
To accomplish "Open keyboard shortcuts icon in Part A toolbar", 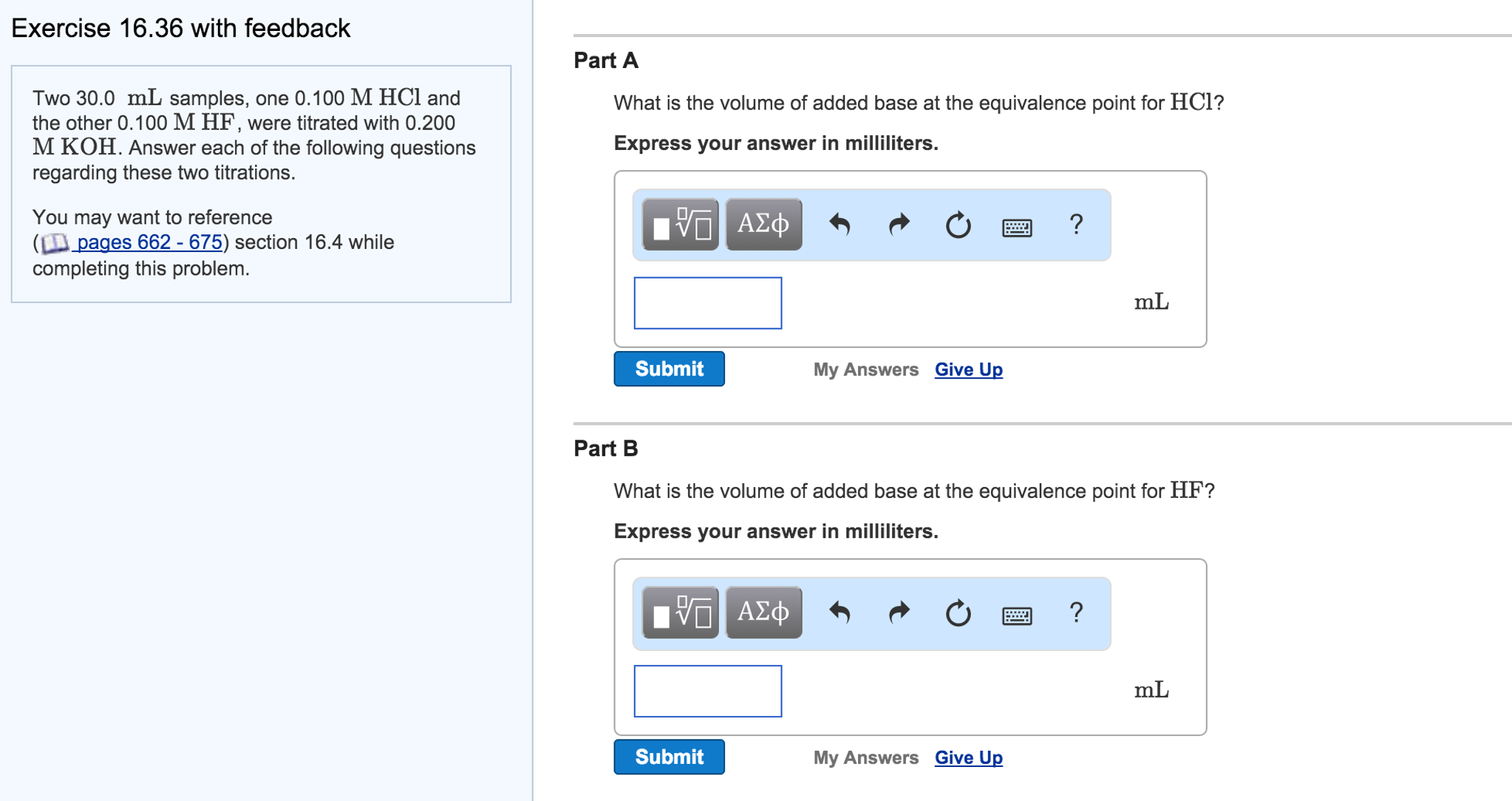I will (x=1016, y=227).
